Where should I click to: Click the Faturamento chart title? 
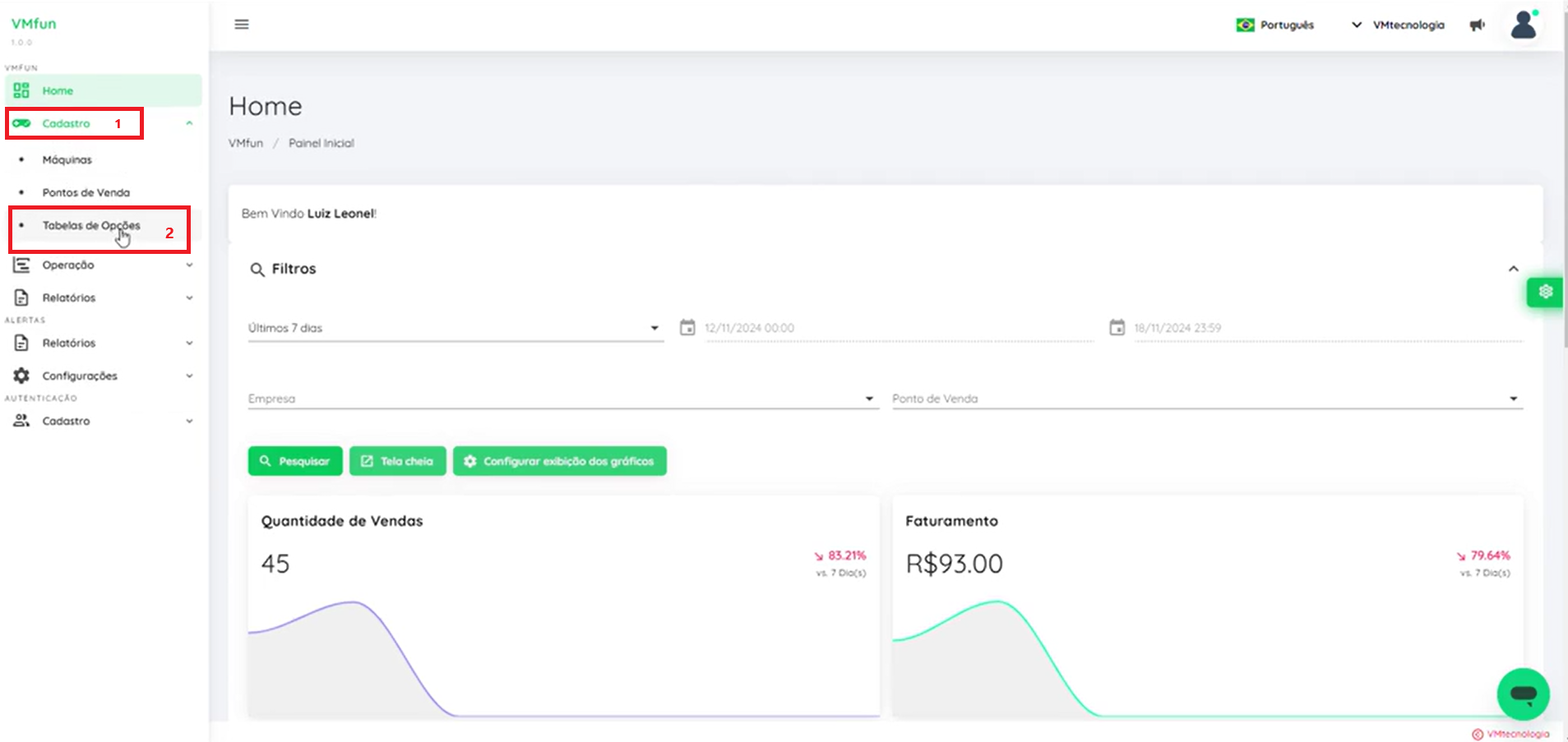click(x=951, y=521)
